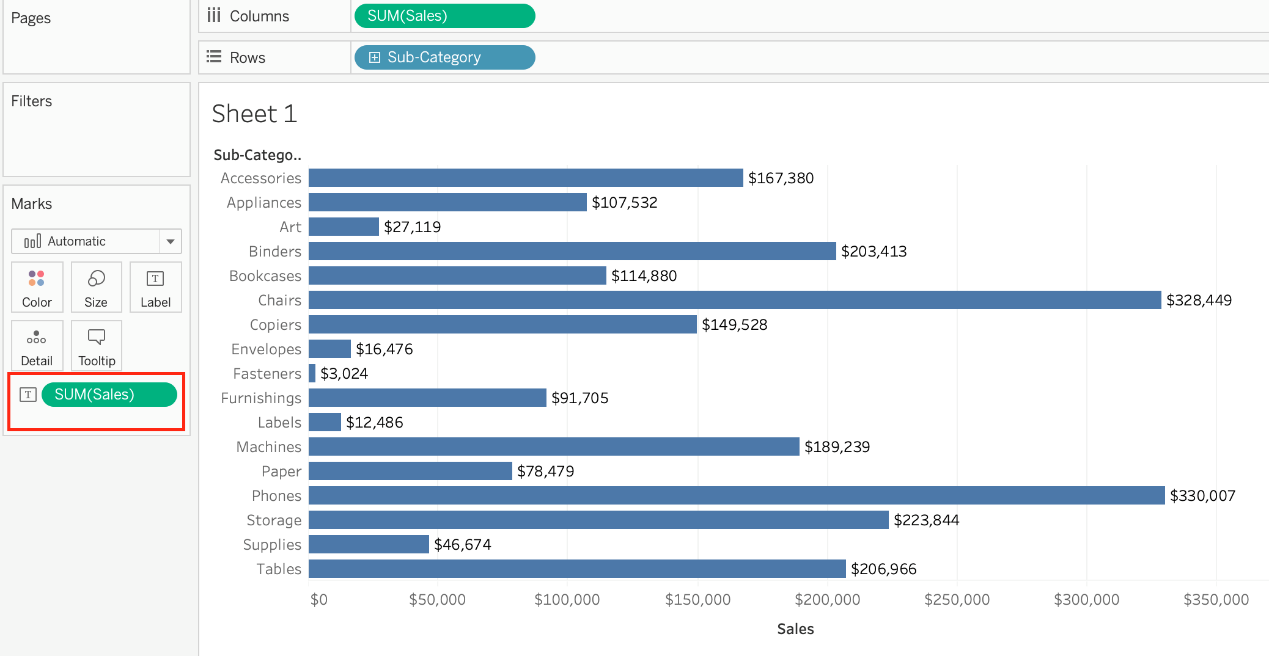Image resolution: width=1269 pixels, height=656 pixels.
Task: Select the Phones sales bar
Action: 736,496
